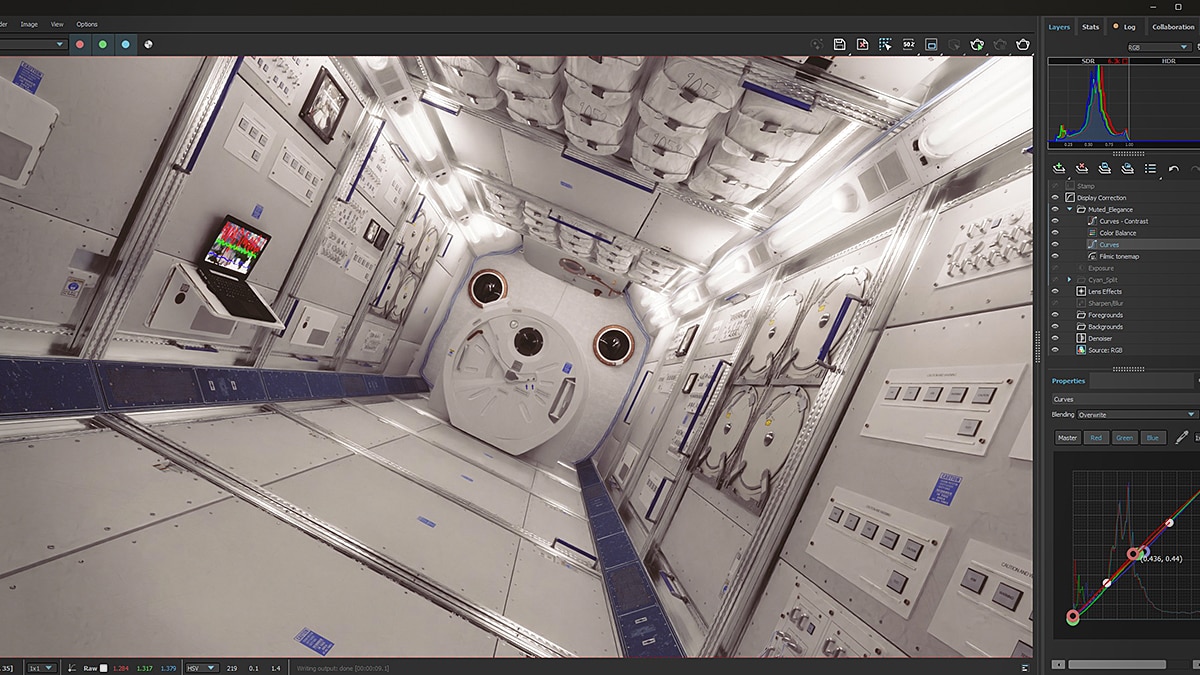
Task: Open the Image menu
Action: pos(29,24)
